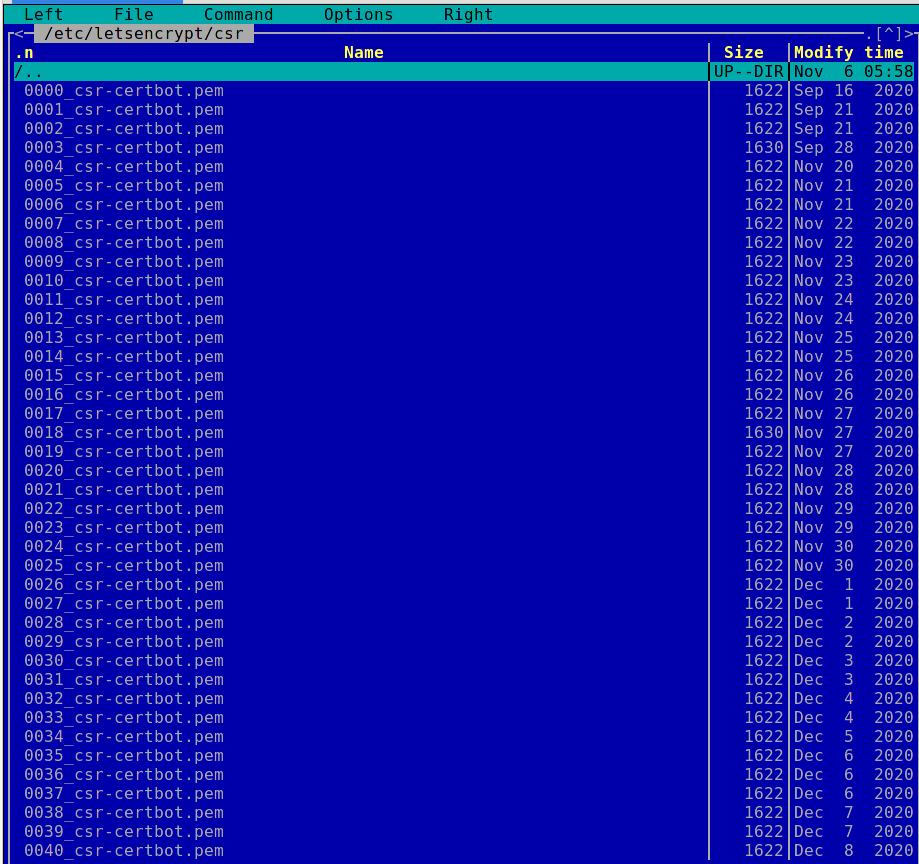Sort by the Name column header
Image resolution: width=919 pixels, height=864 pixels.
(363, 53)
